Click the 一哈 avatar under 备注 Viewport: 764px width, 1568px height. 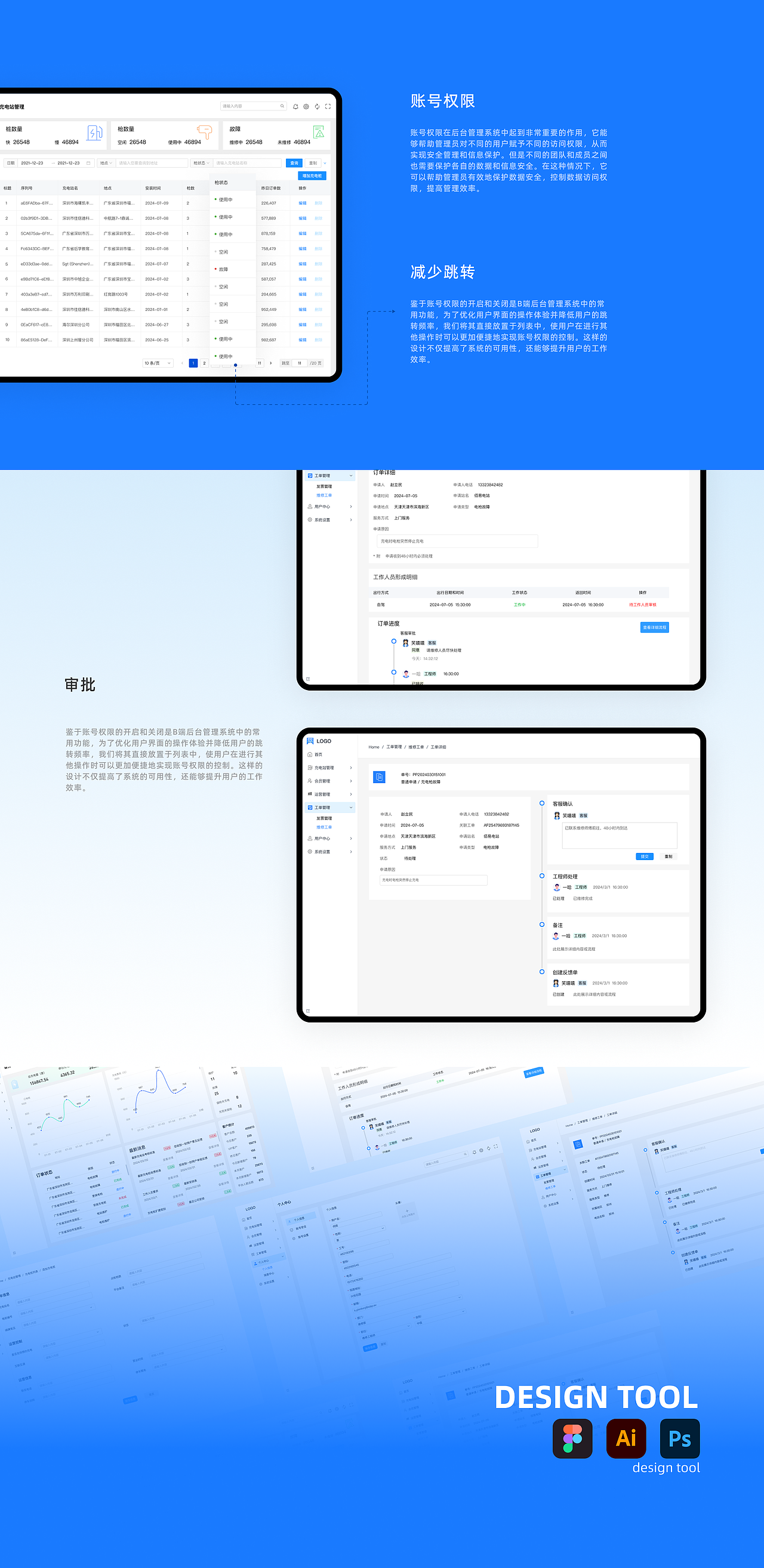[x=556, y=935]
